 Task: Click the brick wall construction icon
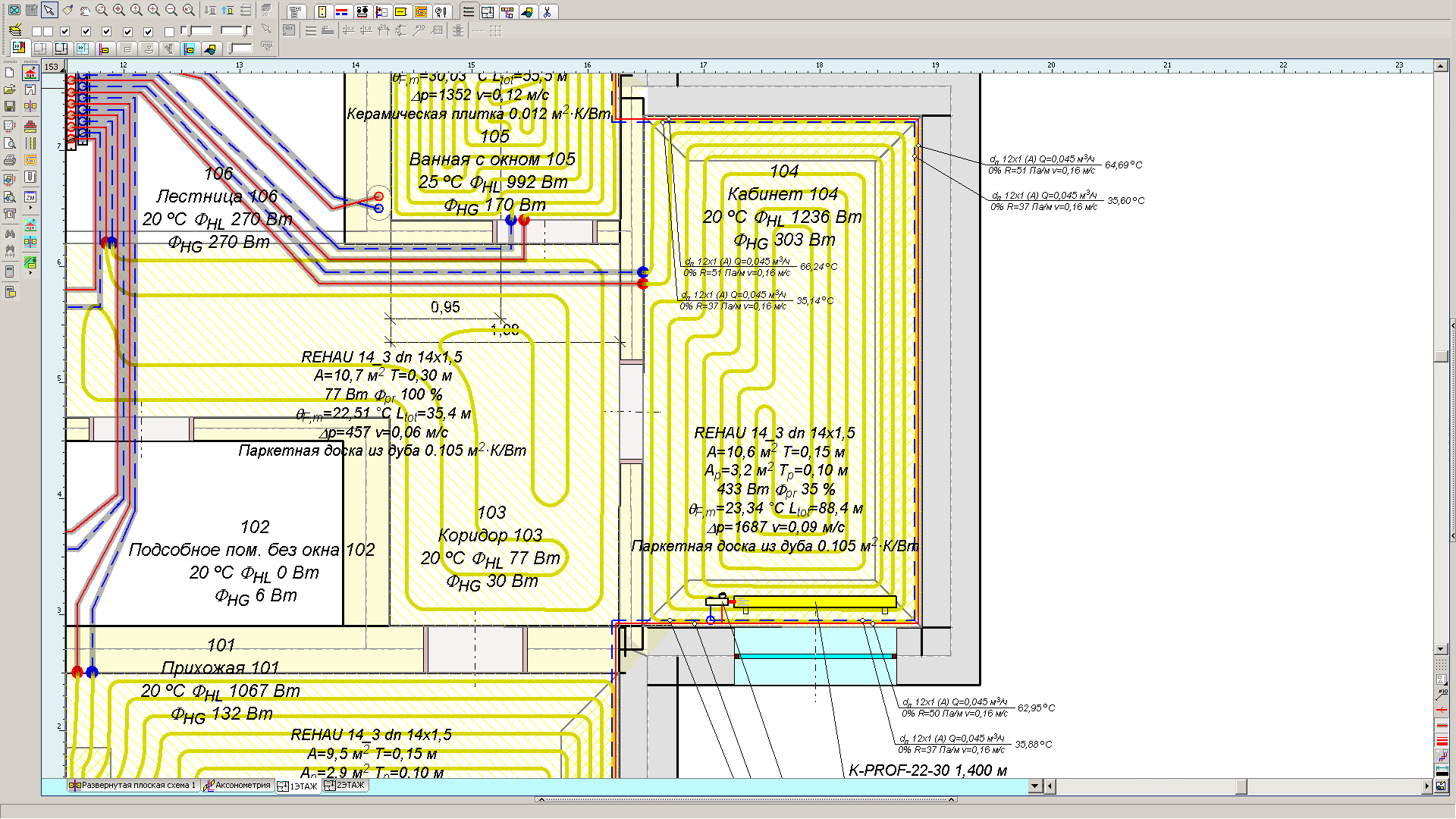tap(30, 126)
